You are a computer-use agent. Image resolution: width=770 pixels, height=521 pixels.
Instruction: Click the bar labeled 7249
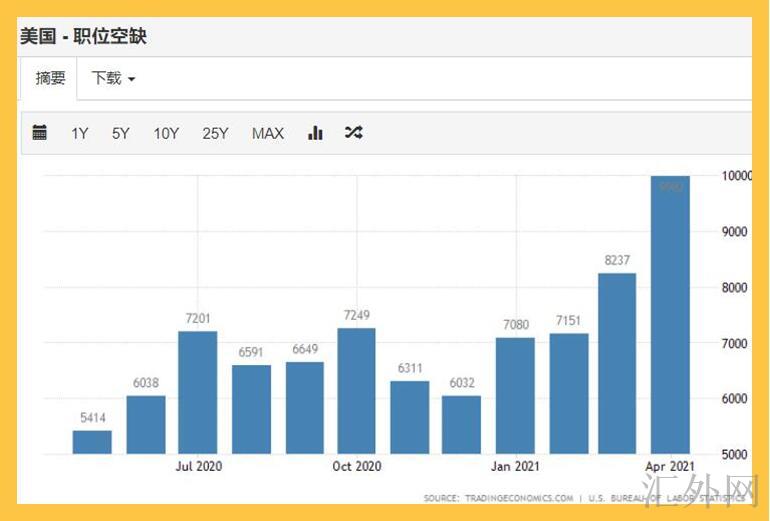[x=357, y=392]
